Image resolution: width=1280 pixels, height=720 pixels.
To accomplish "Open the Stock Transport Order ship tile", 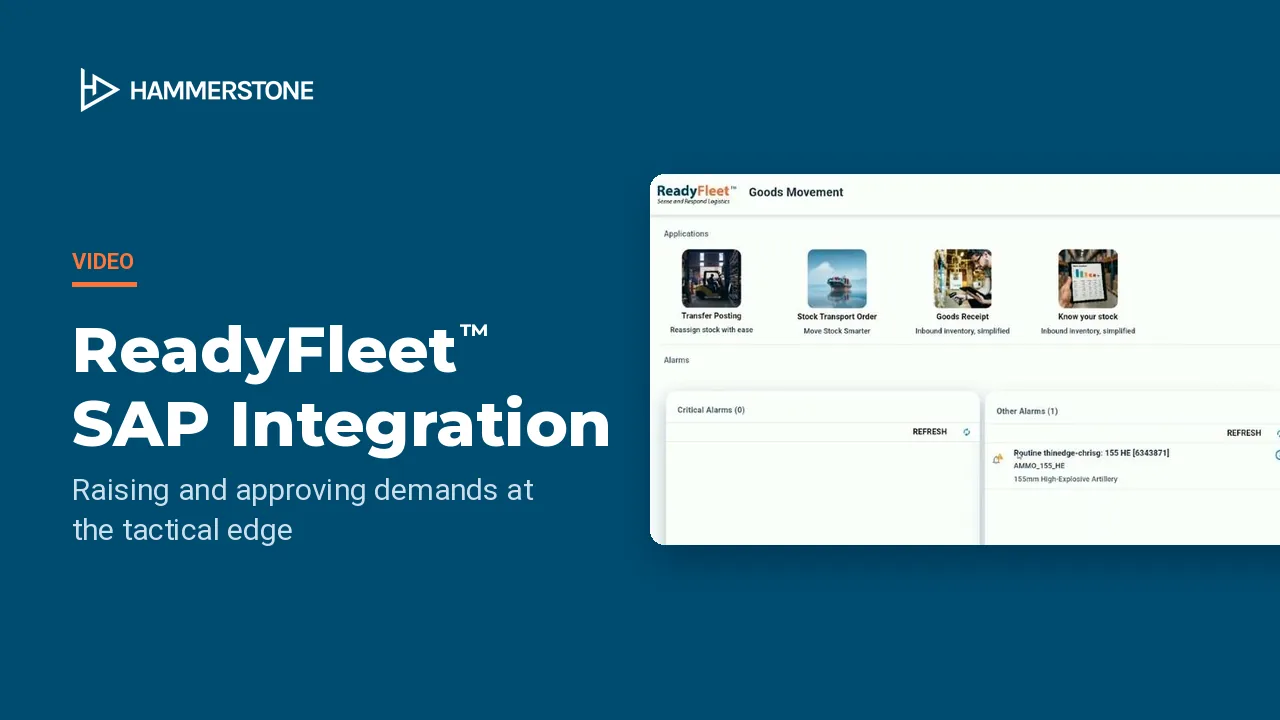I will [837, 278].
